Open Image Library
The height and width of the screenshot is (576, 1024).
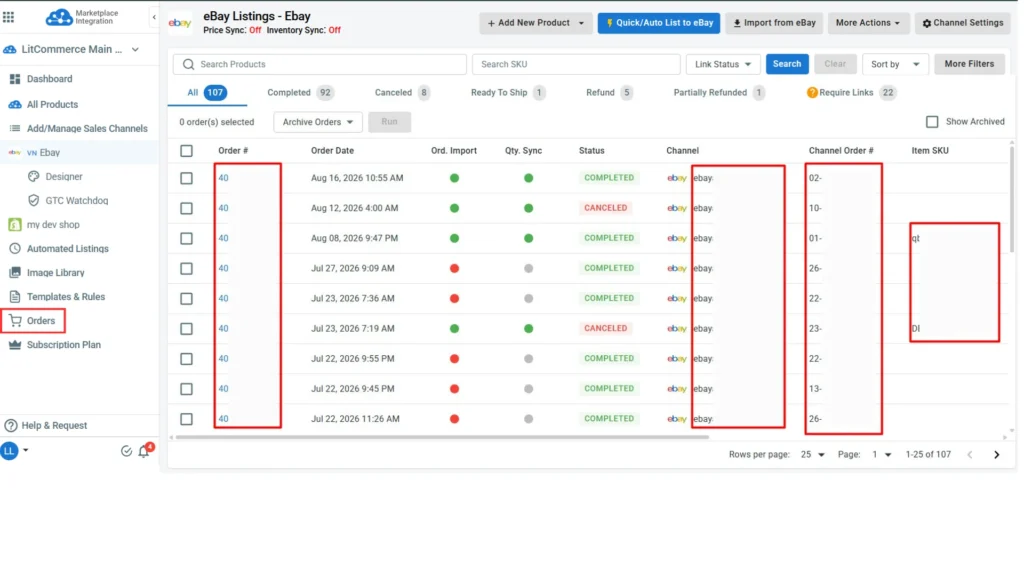point(56,273)
